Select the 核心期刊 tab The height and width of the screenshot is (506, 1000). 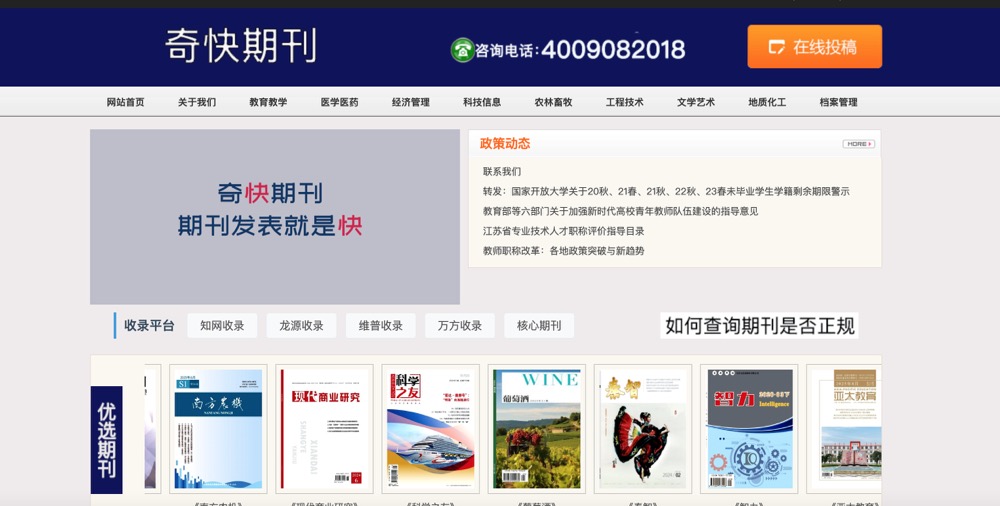coord(539,325)
